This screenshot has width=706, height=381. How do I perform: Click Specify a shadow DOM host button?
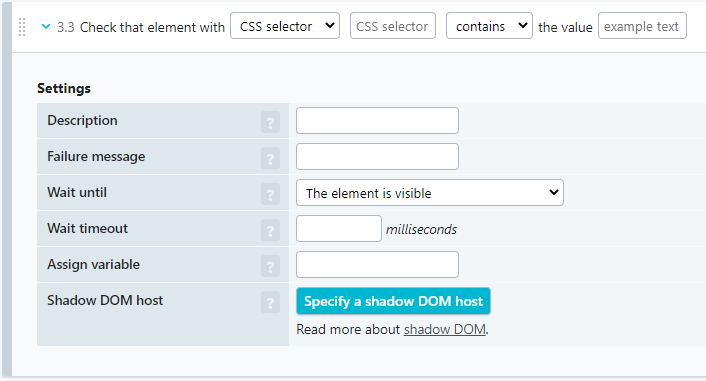point(393,301)
